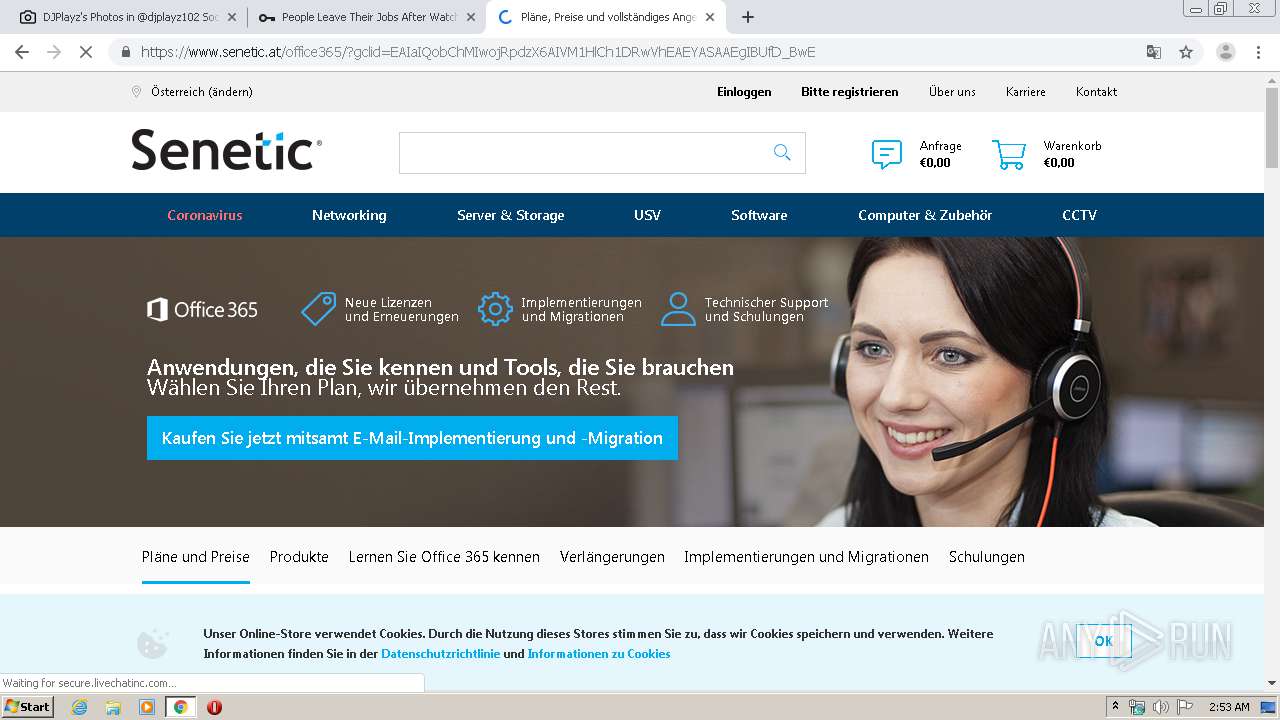Select the Verlängerungen tab
This screenshot has width=1280, height=720.
tap(612, 557)
